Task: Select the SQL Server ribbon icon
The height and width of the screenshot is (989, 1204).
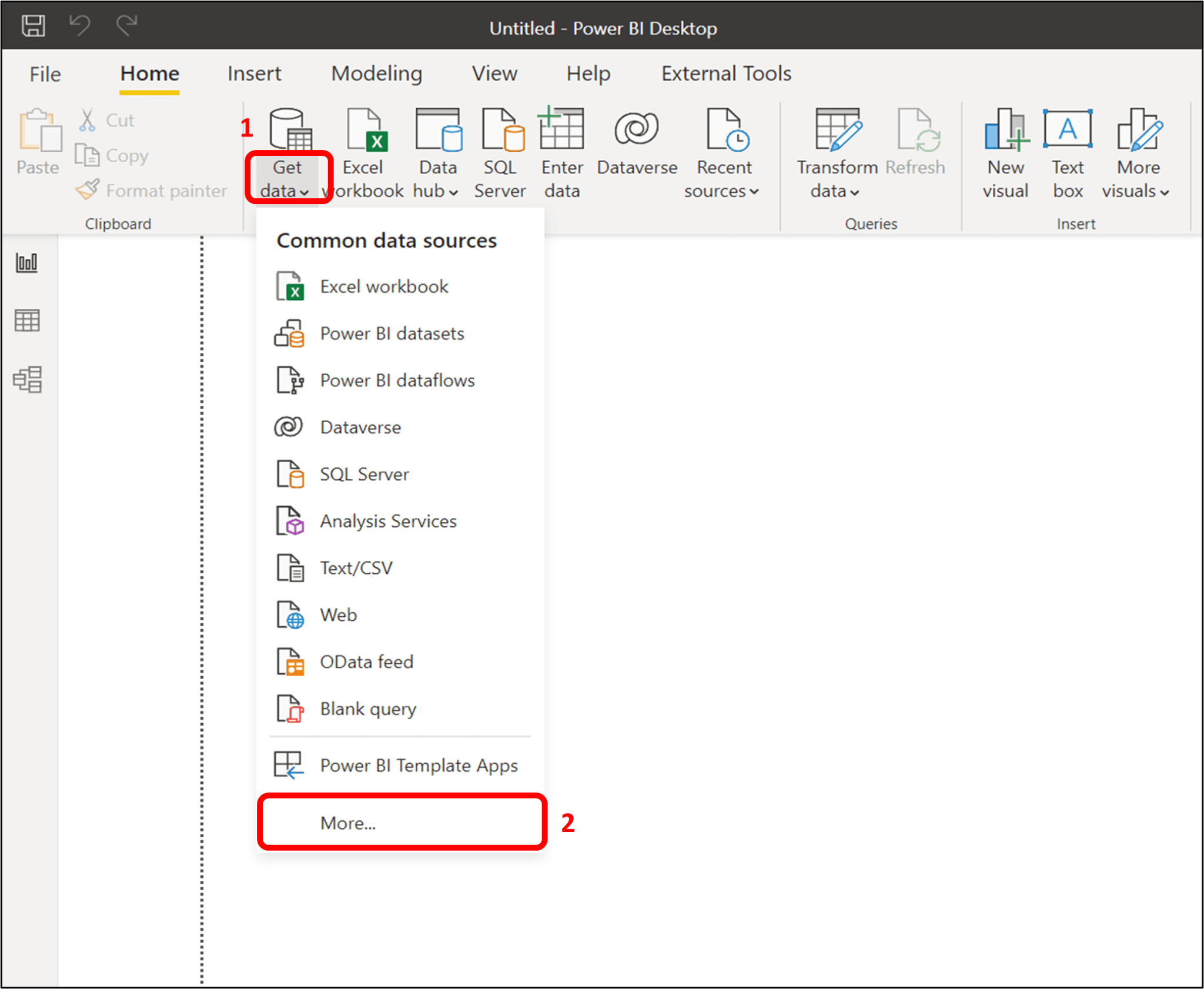Action: 499,150
